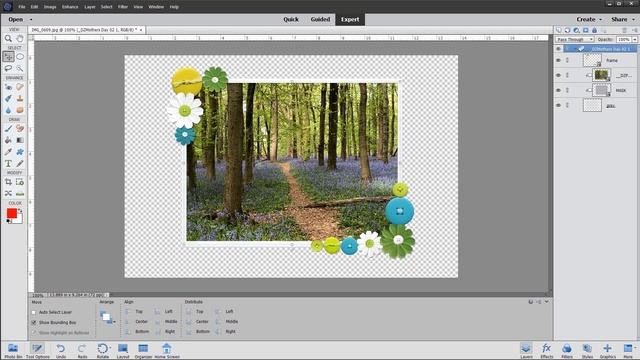
Task: Open the Layer menu
Action: (90, 7)
